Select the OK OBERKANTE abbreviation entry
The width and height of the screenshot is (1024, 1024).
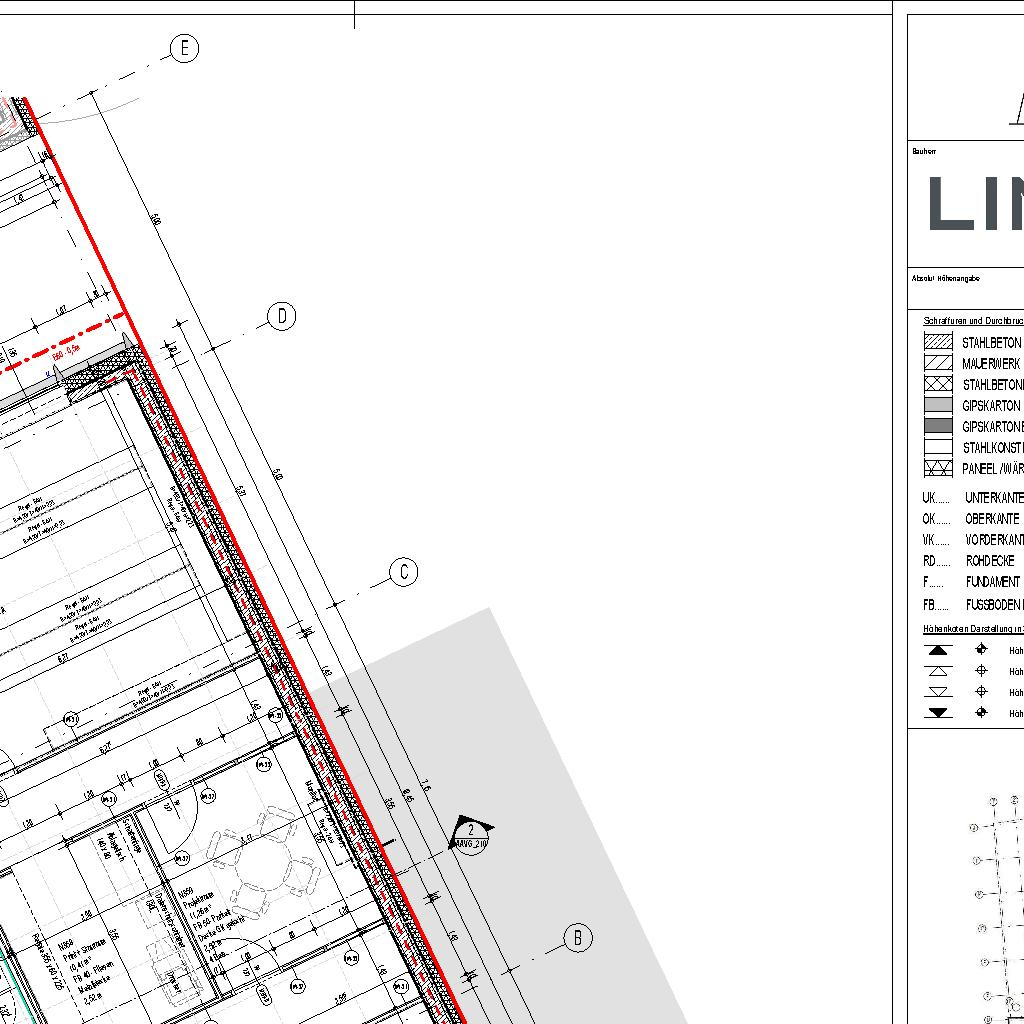971,519
